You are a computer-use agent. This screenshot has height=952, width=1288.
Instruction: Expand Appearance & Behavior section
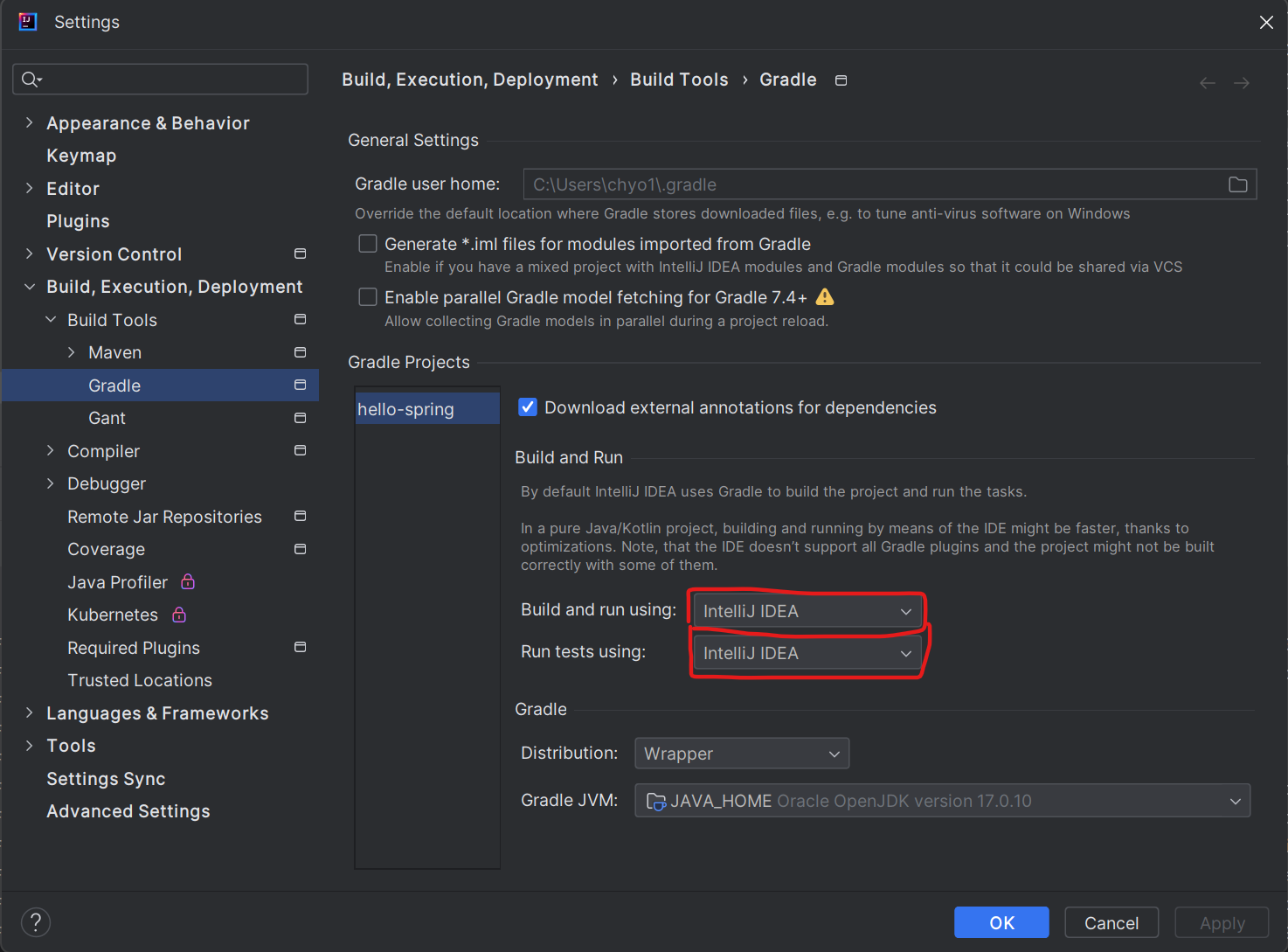pos(30,122)
